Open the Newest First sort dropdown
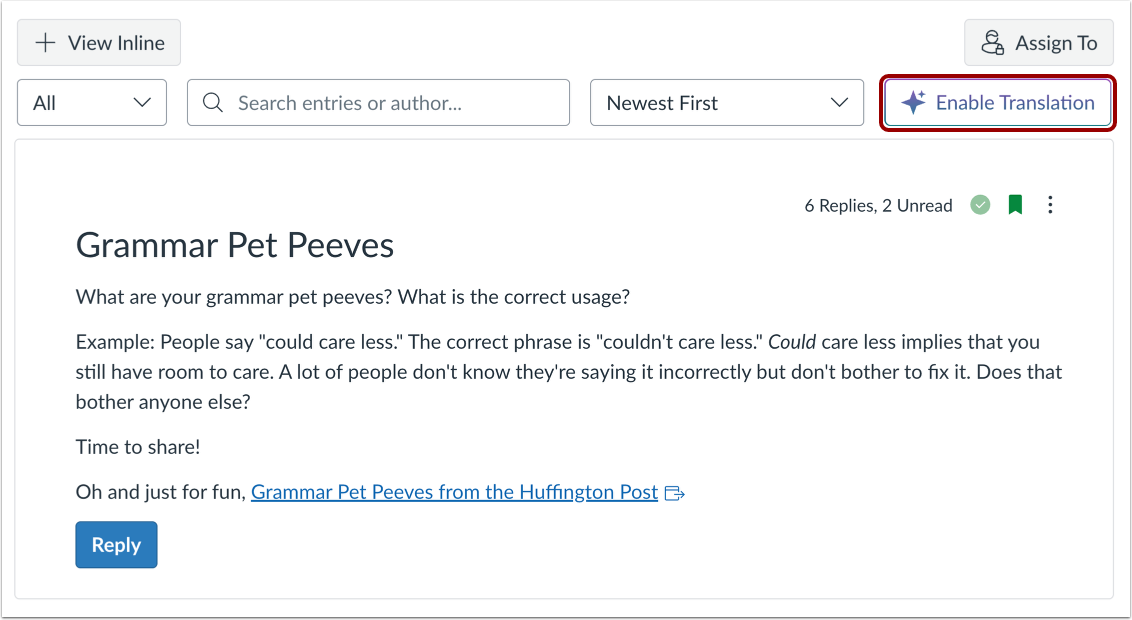This screenshot has width=1132, height=620. point(726,103)
